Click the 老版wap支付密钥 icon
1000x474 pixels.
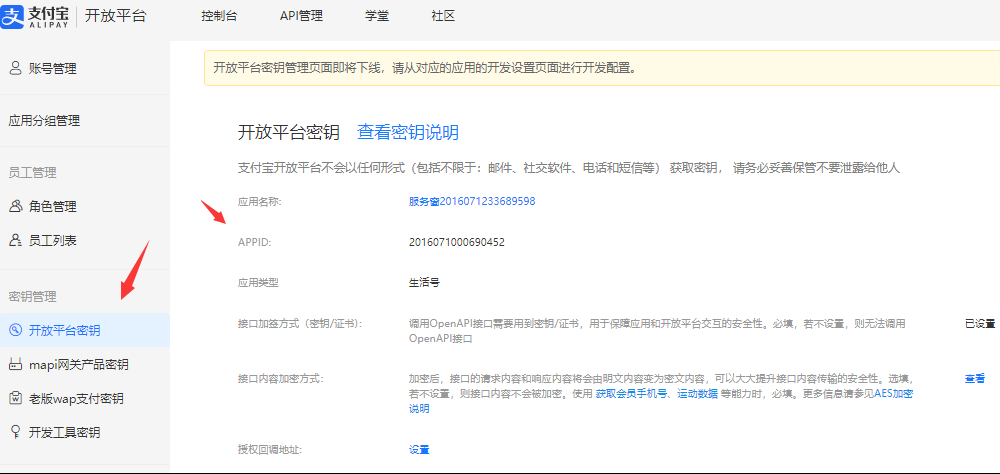(15, 399)
